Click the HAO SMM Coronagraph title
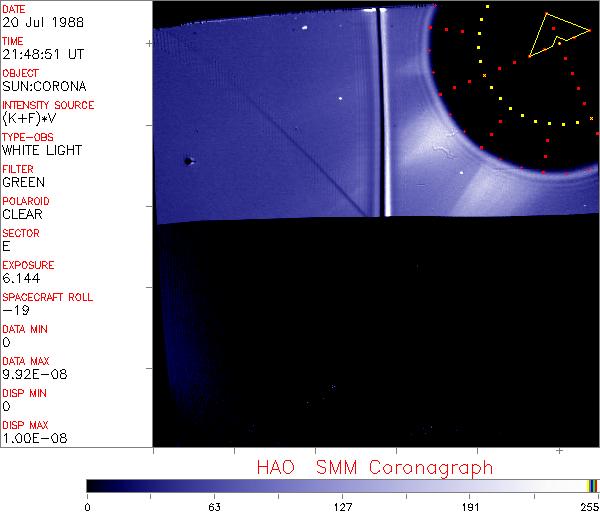Image resolution: width=600 pixels, height=512 pixels. coord(374,467)
